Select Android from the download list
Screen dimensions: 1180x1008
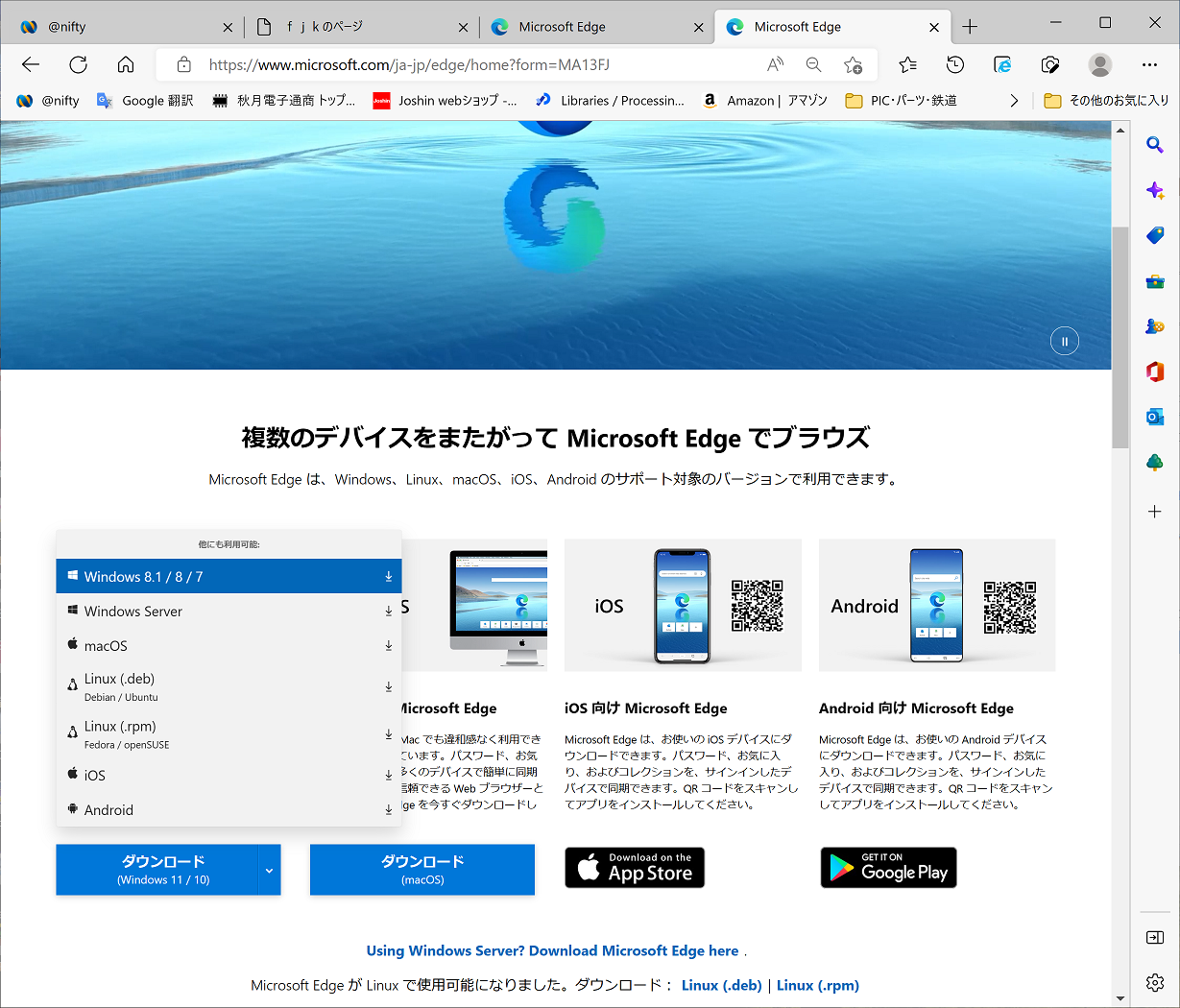[x=229, y=809]
